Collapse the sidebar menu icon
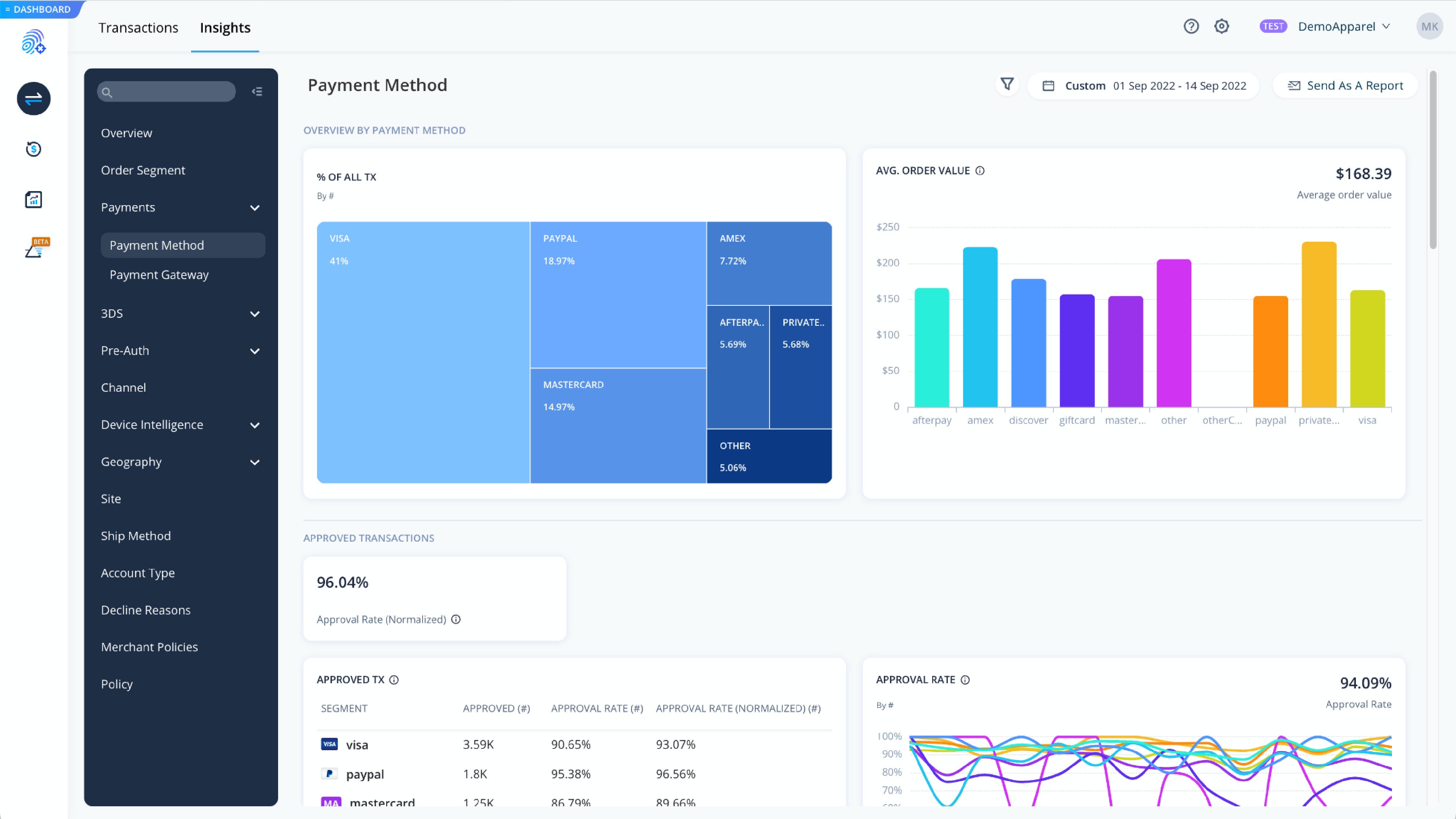 pyautogui.click(x=257, y=92)
